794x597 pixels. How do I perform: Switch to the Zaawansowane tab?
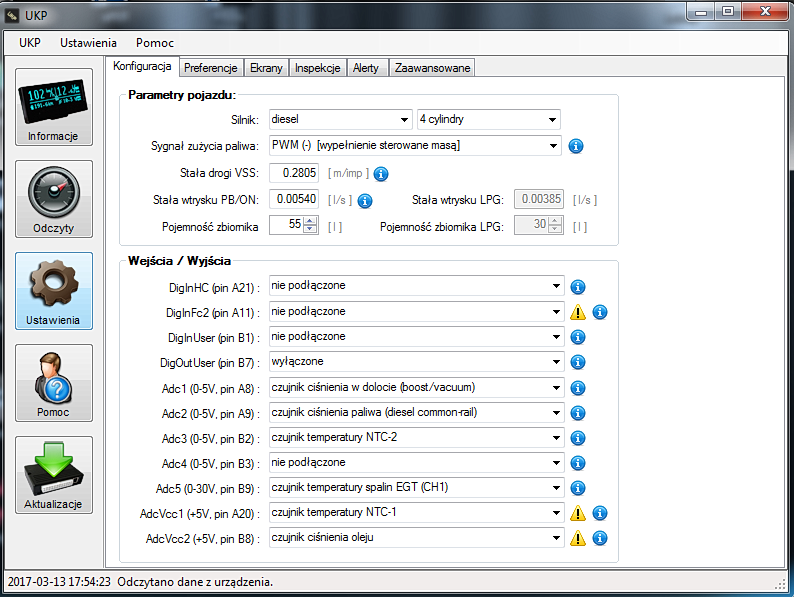point(432,68)
